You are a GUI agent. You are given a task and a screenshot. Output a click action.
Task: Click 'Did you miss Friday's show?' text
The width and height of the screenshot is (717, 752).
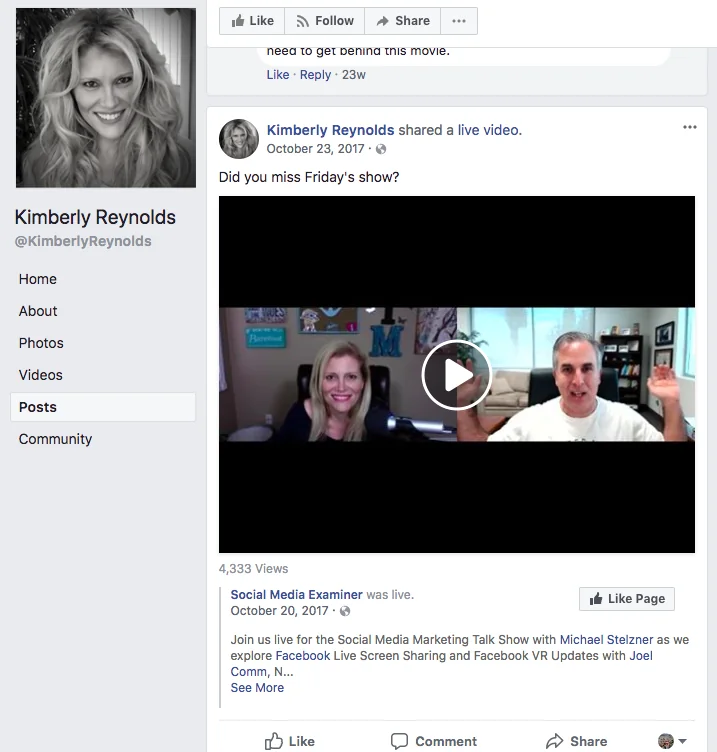click(309, 177)
